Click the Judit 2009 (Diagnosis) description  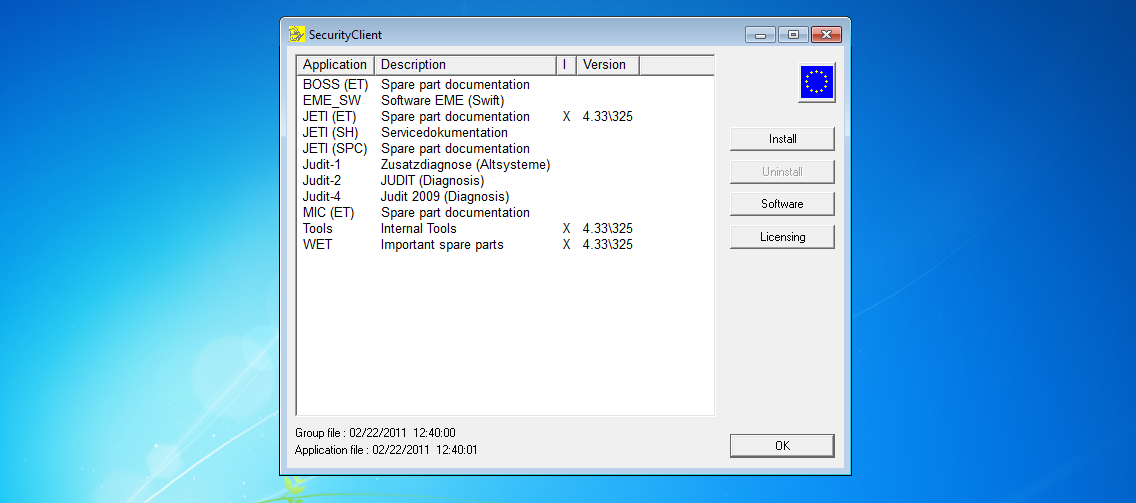(445, 196)
